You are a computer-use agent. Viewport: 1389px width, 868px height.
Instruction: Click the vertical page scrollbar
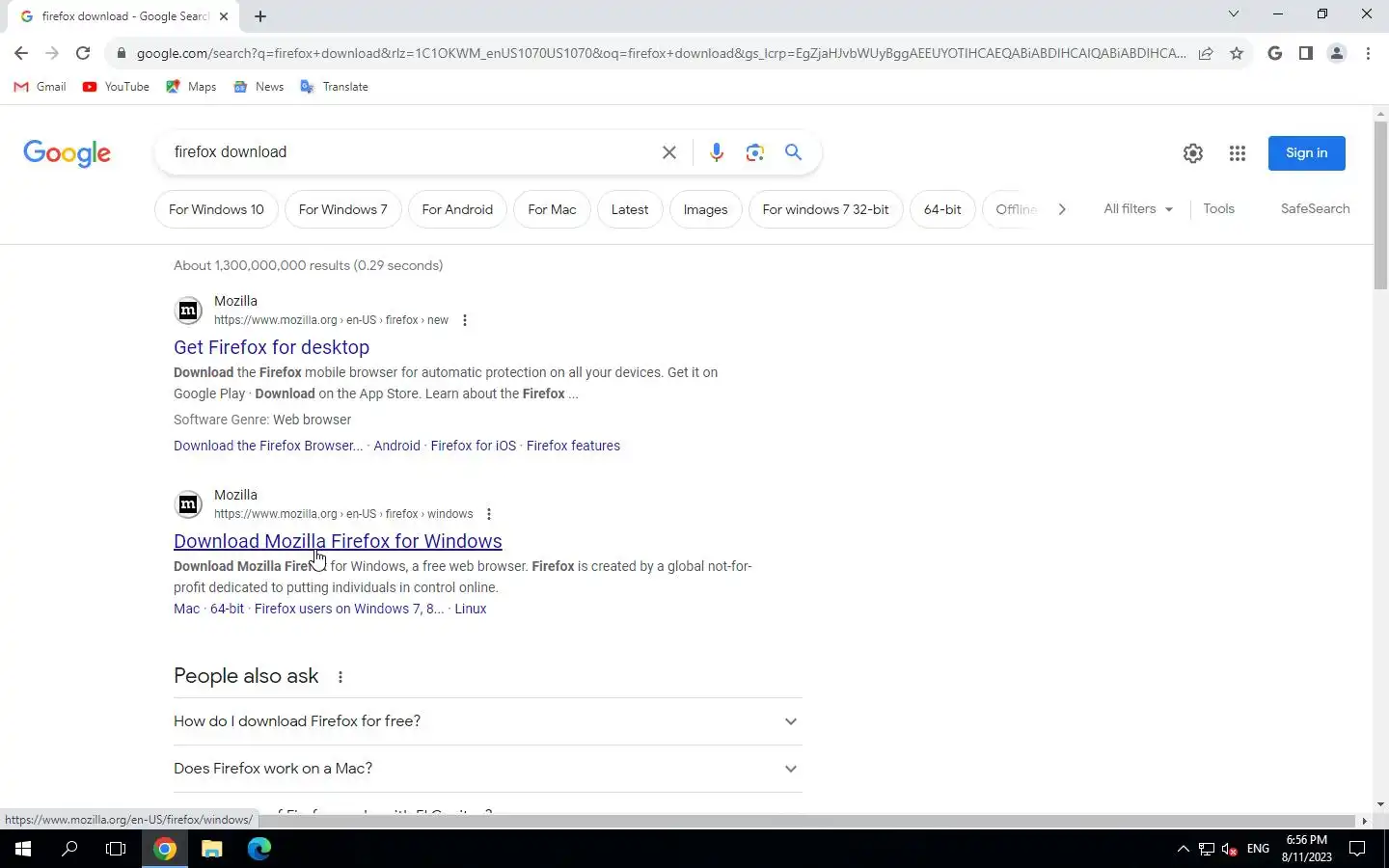(1380, 206)
